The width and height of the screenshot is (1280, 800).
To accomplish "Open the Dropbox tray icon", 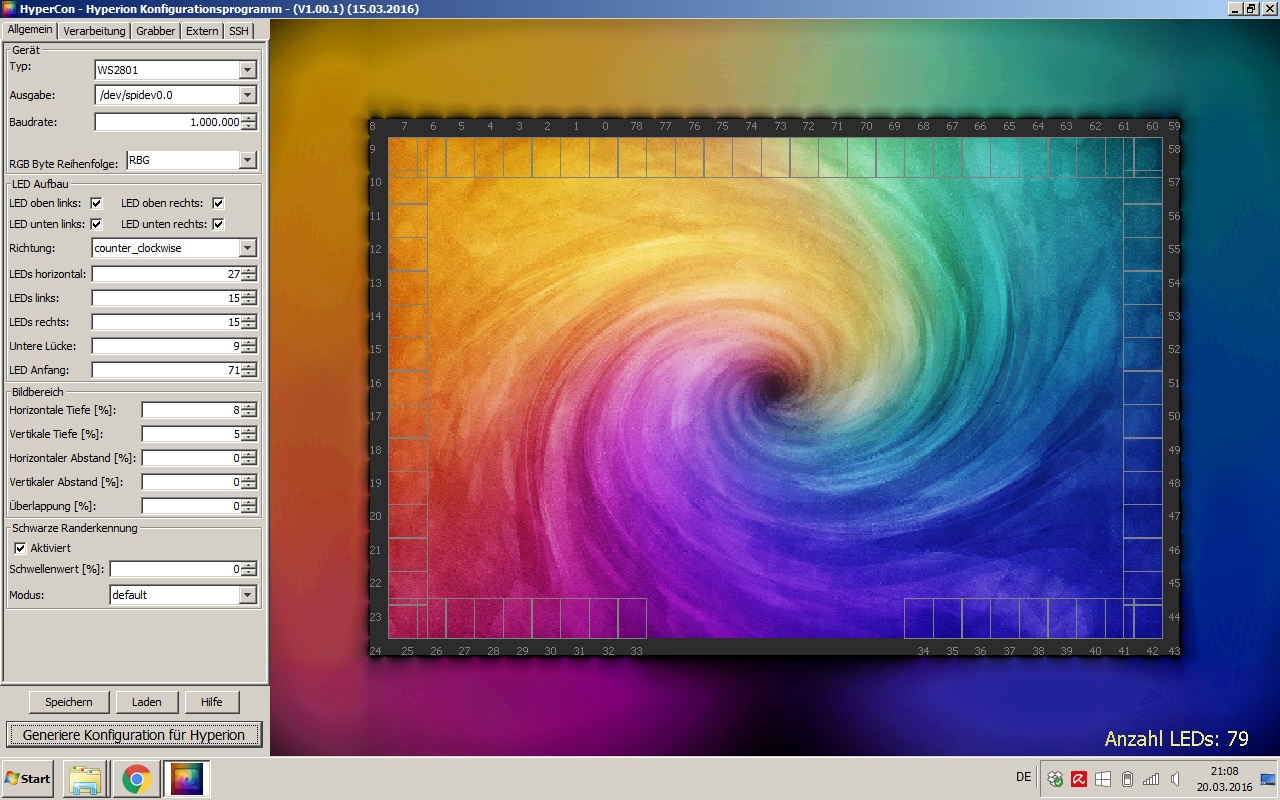I will [1055, 779].
